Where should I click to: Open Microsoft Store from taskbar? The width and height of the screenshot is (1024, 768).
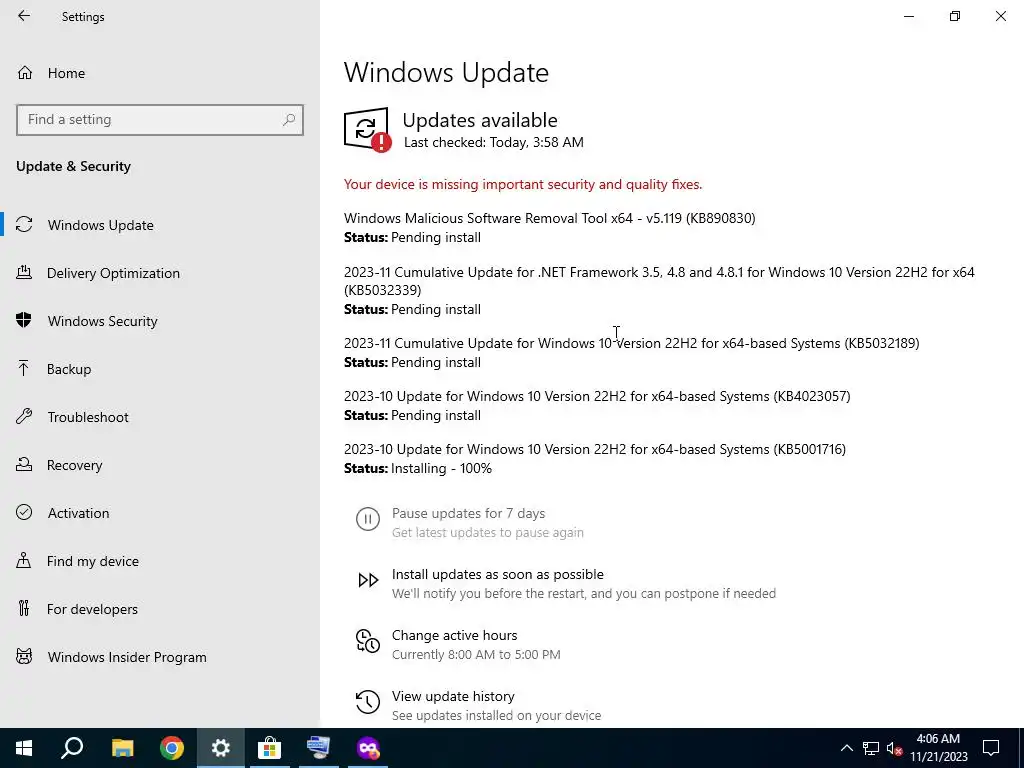pos(269,748)
